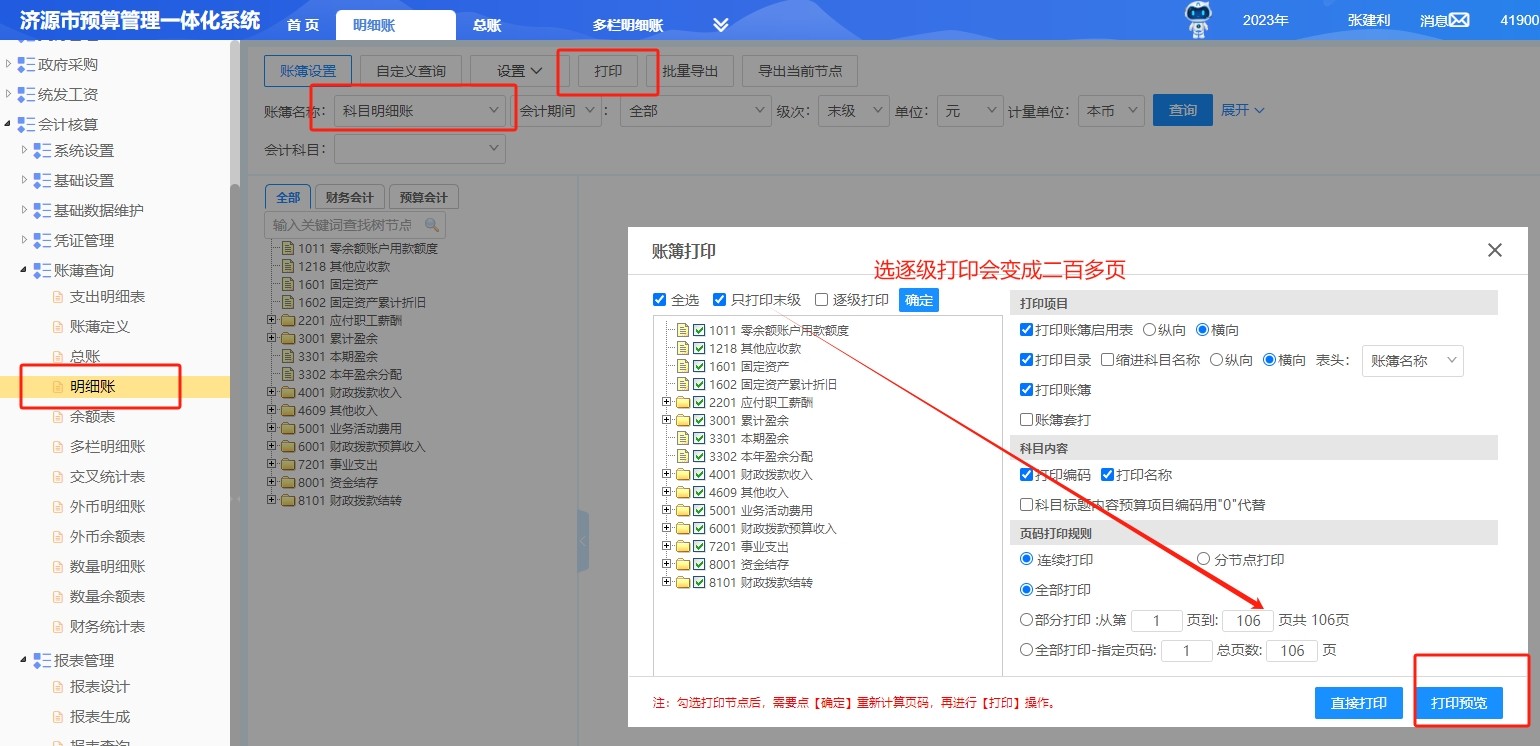Toggle the 全选 checkbox

coord(659,300)
